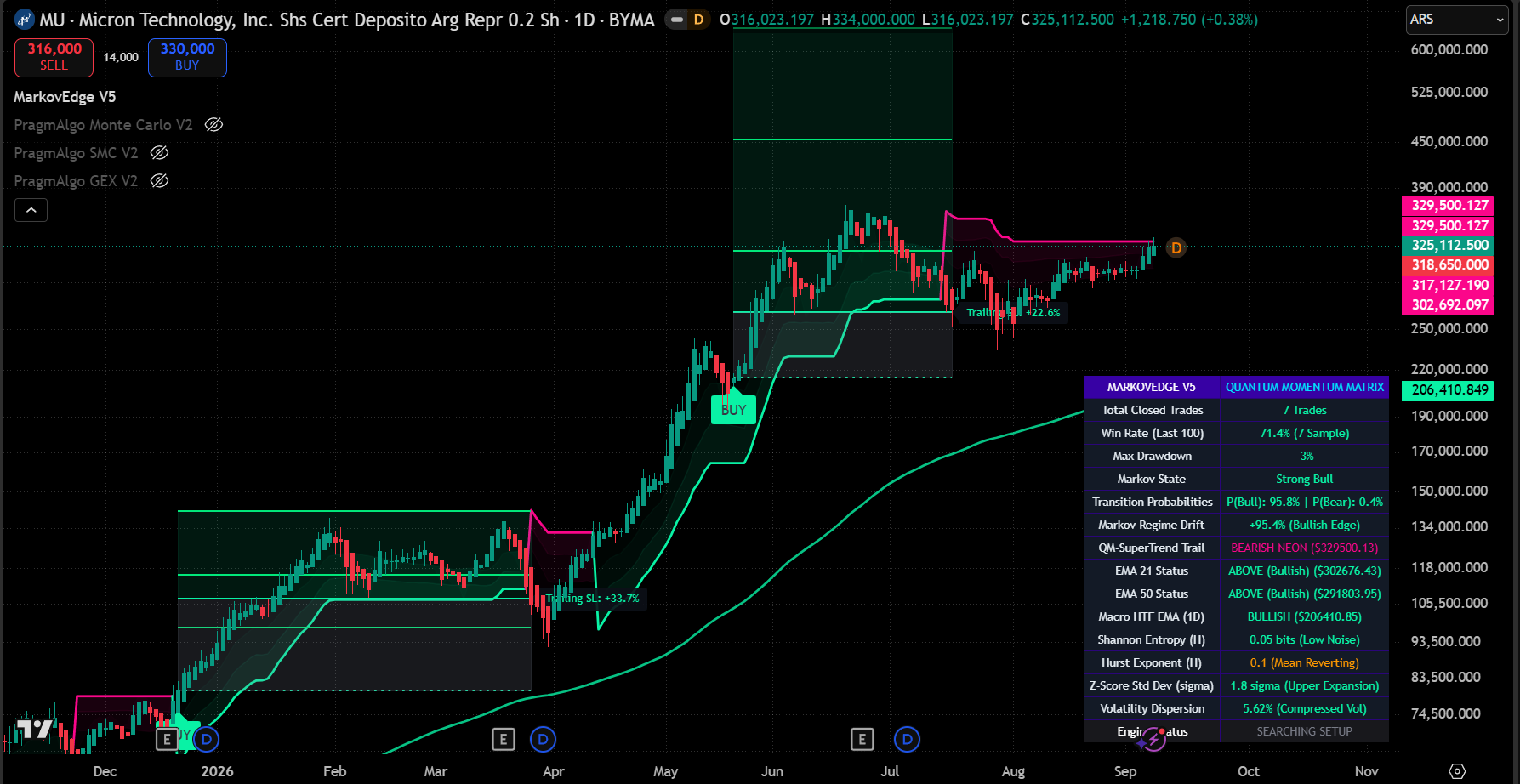The height and width of the screenshot is (784, 1520).
Task: Click the red 316,000 SELL button
Action: (54, 57)
